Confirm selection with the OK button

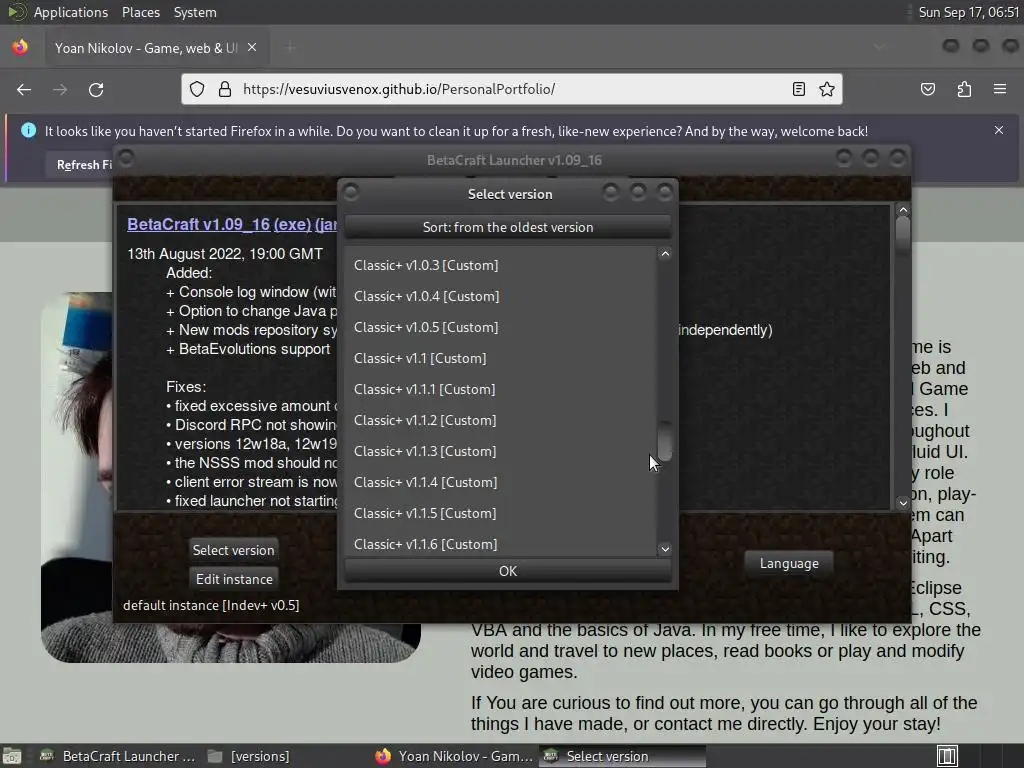(x=507, y=571)
